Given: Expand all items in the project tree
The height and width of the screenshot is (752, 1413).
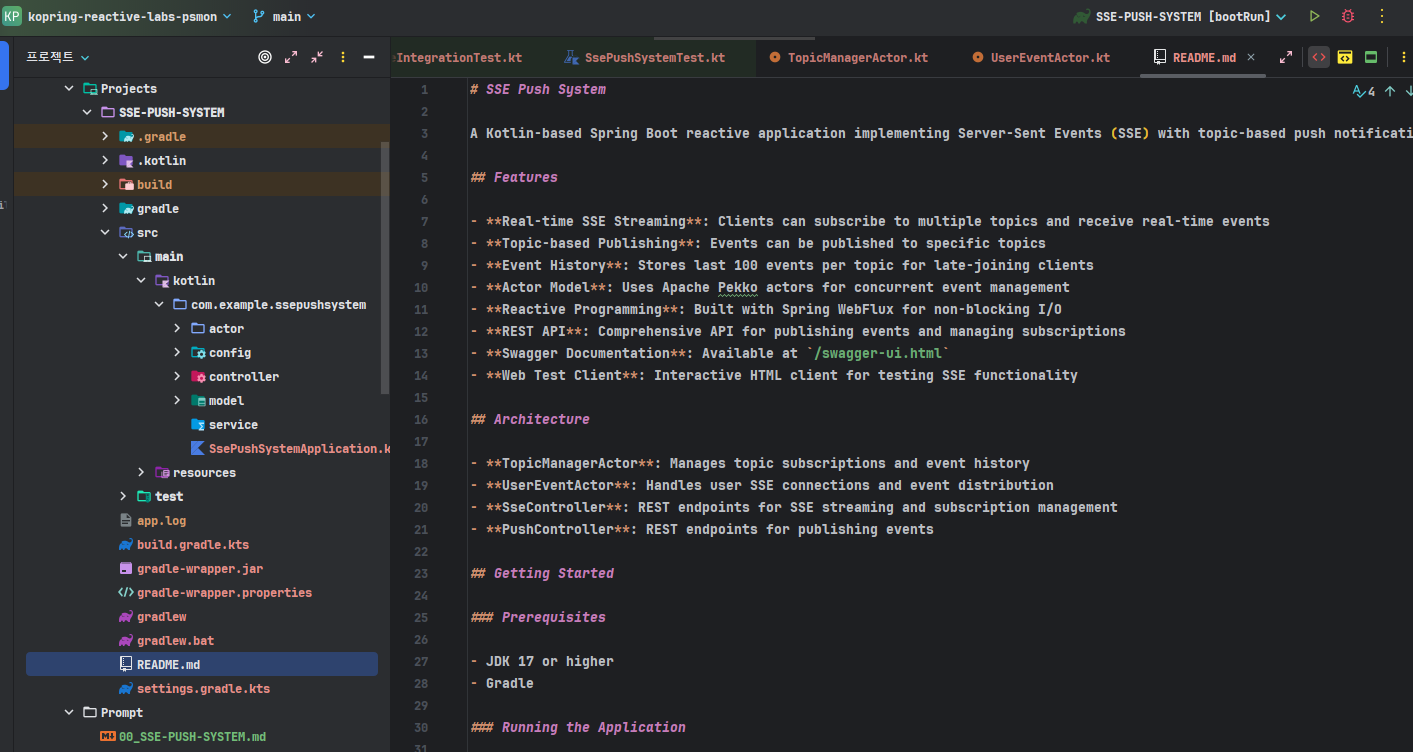Looking at the screenshot, I should point(291,57).
